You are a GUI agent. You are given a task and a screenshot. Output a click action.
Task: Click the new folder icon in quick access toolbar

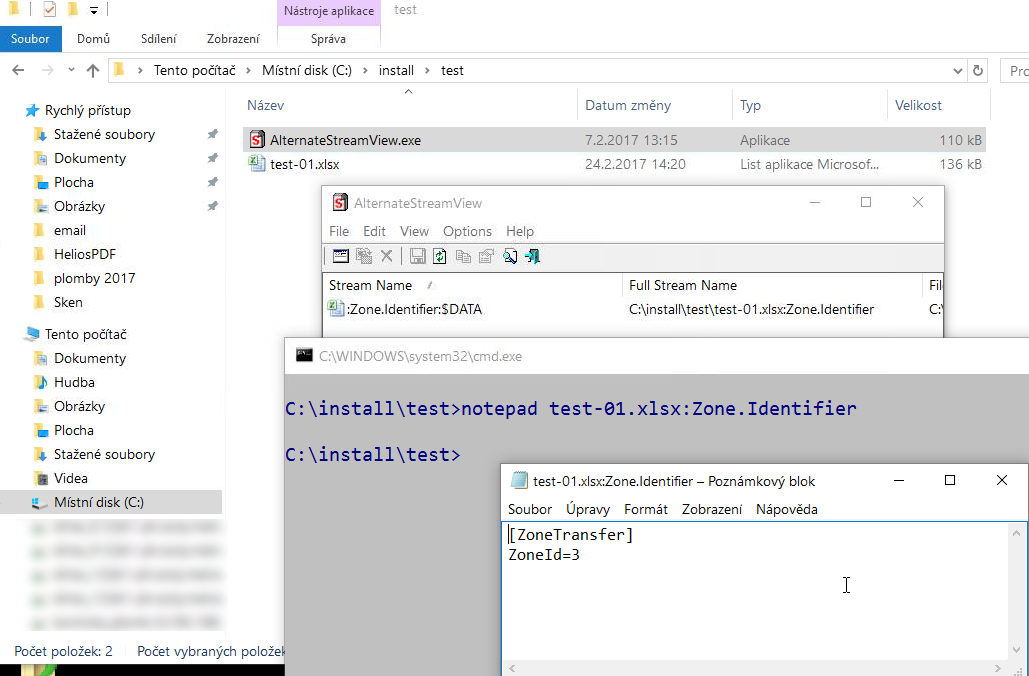point(73,10)
